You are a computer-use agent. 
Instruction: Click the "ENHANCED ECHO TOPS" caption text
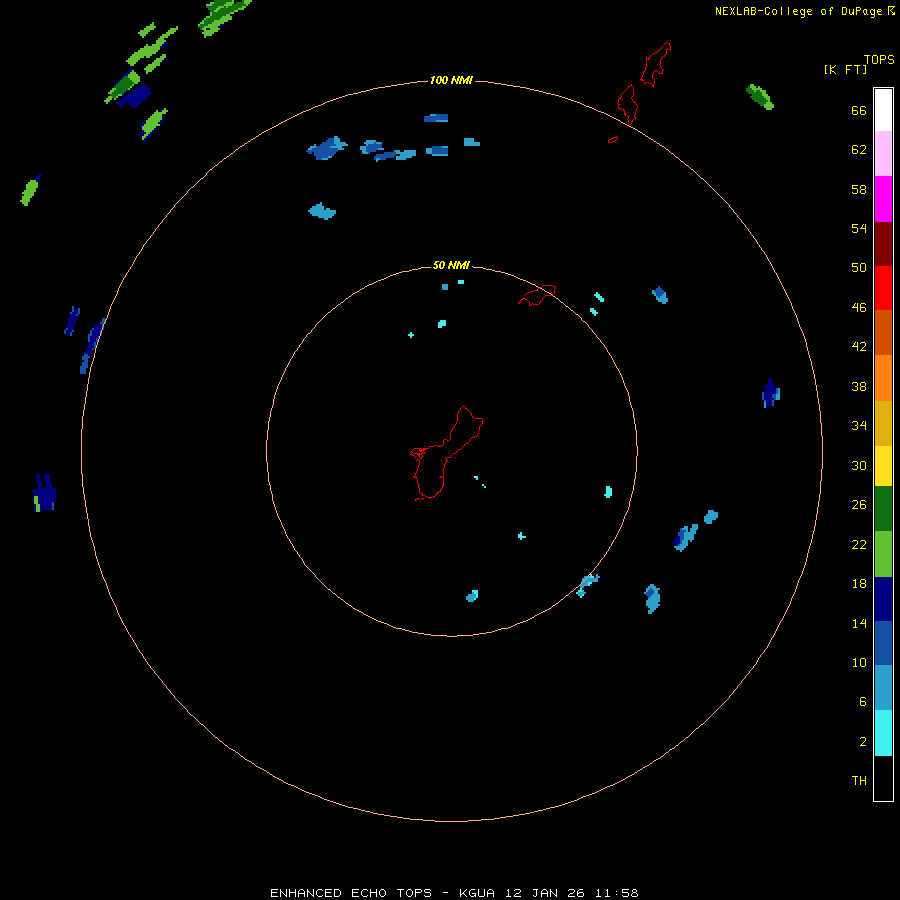coord(351,893)
